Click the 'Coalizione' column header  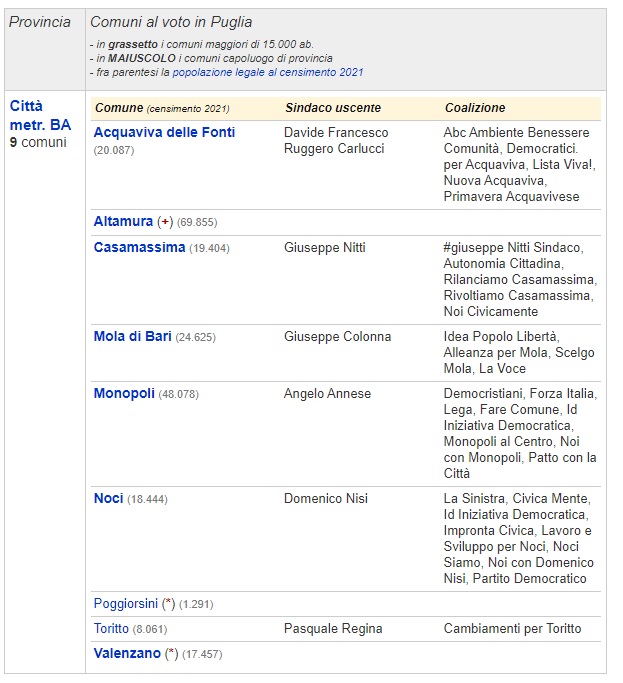coord(474,108)
